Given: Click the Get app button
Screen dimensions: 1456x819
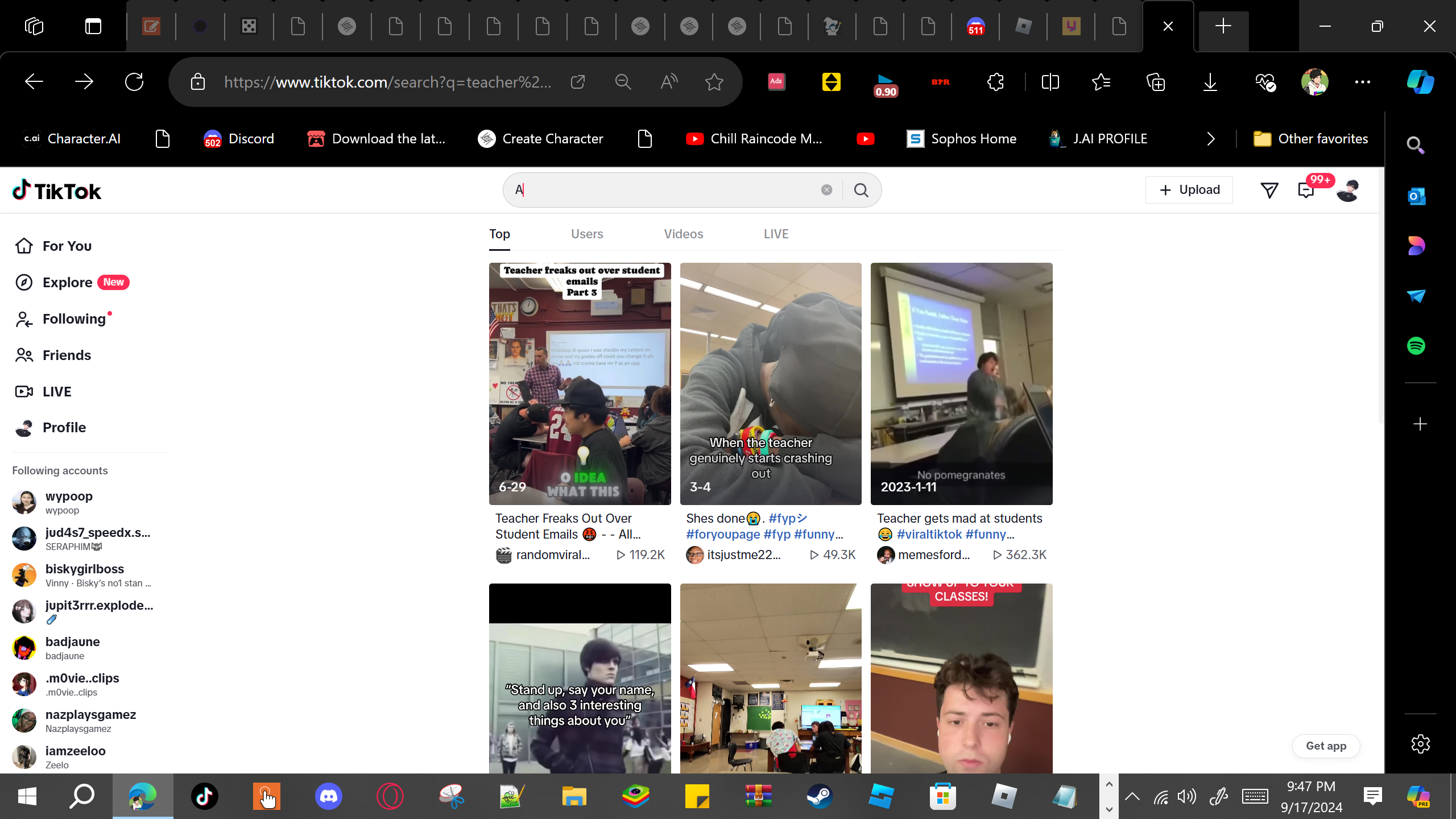Looking at the screenshot, I should click(1325, 746).
